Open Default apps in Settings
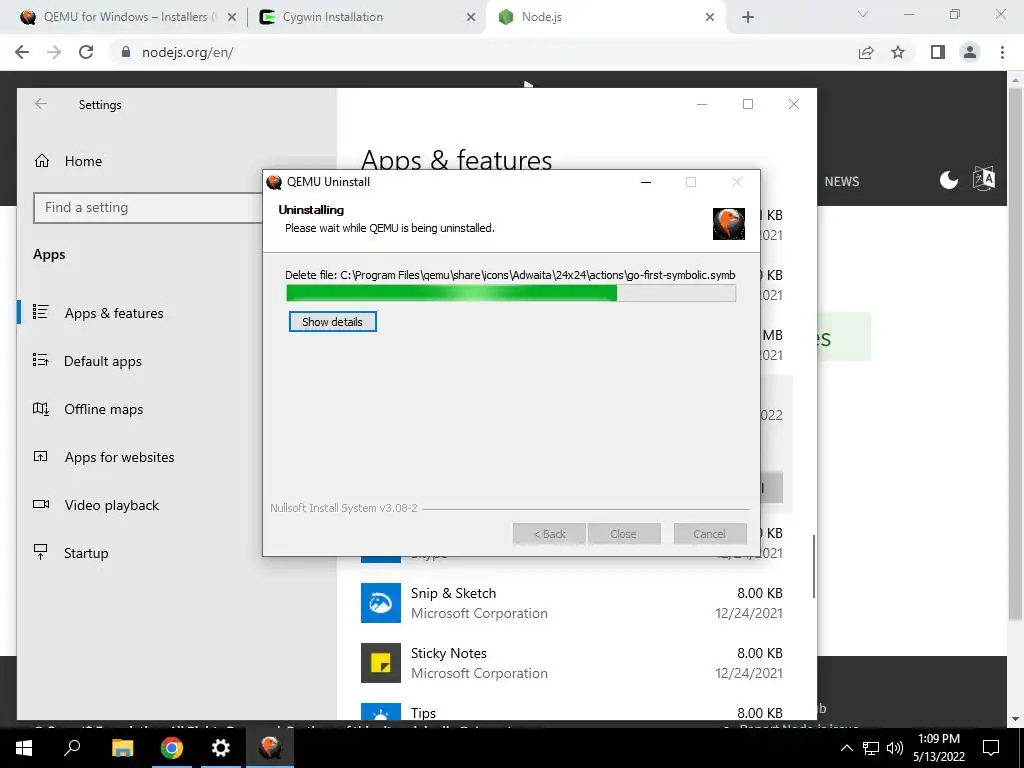Image resolution: width=1024 pixels, height=768 pixels. click(x=103, y=361)
